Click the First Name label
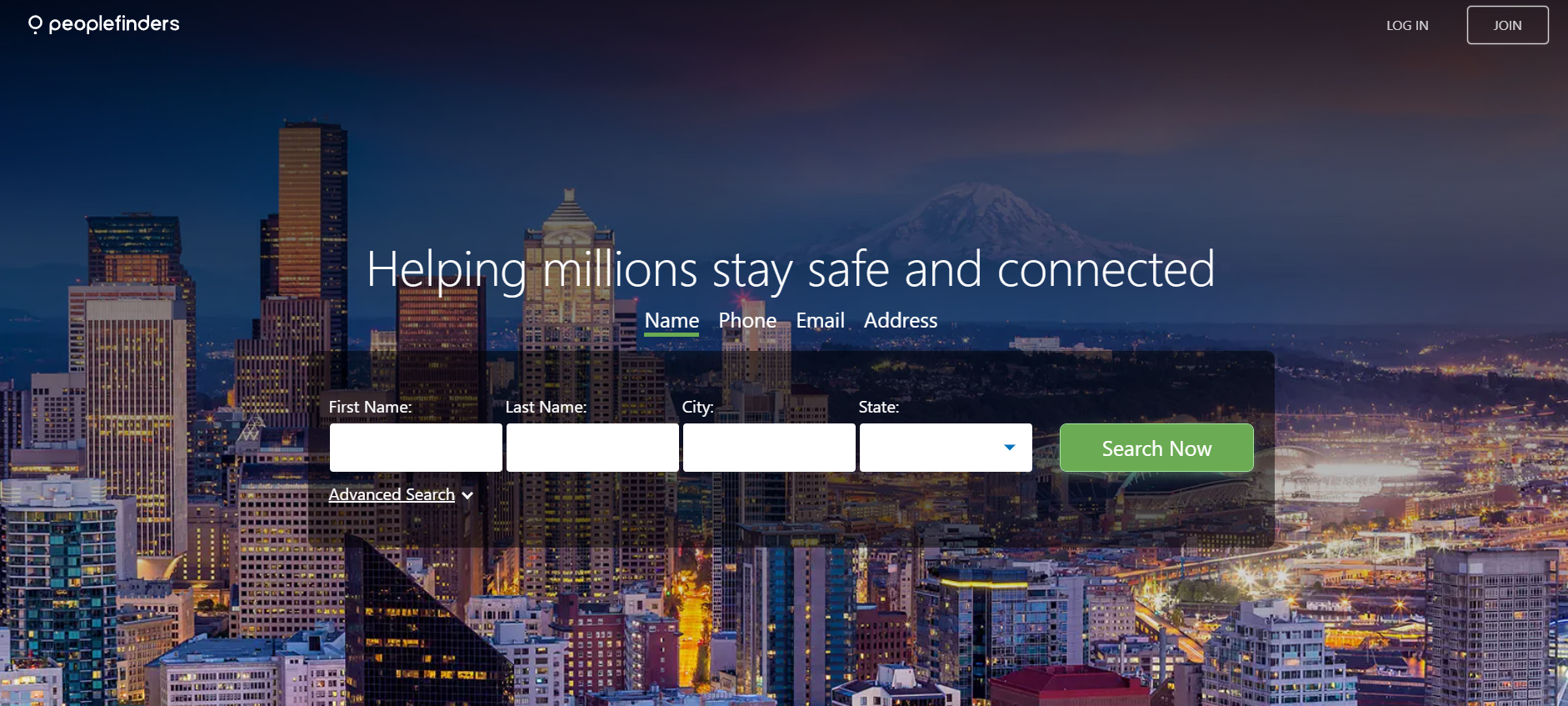 370,407
